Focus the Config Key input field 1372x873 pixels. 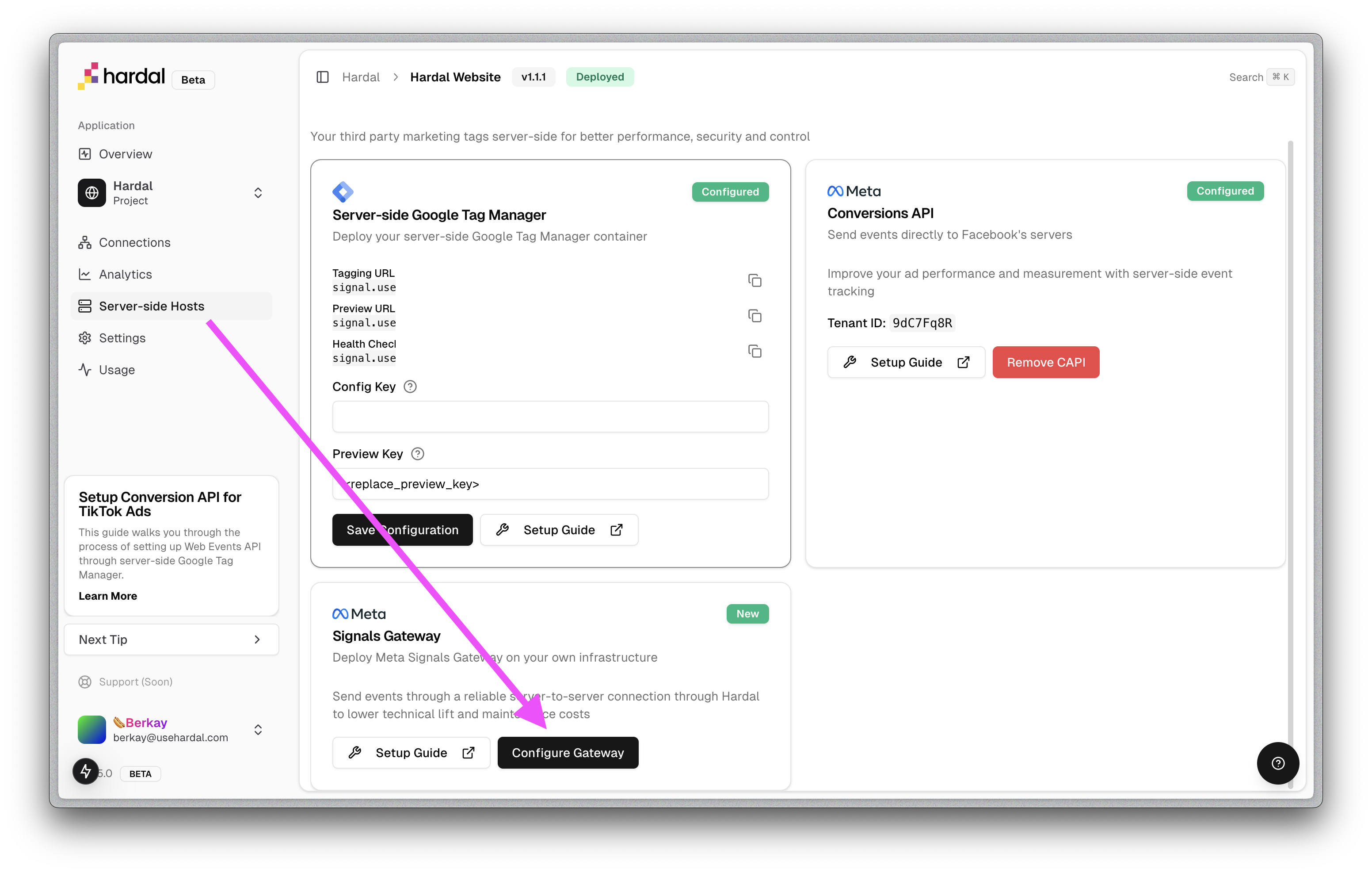[550, 417]
